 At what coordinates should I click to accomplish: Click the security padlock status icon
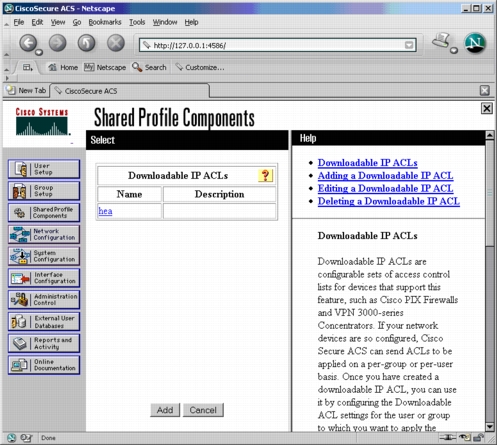coord(478,437)
